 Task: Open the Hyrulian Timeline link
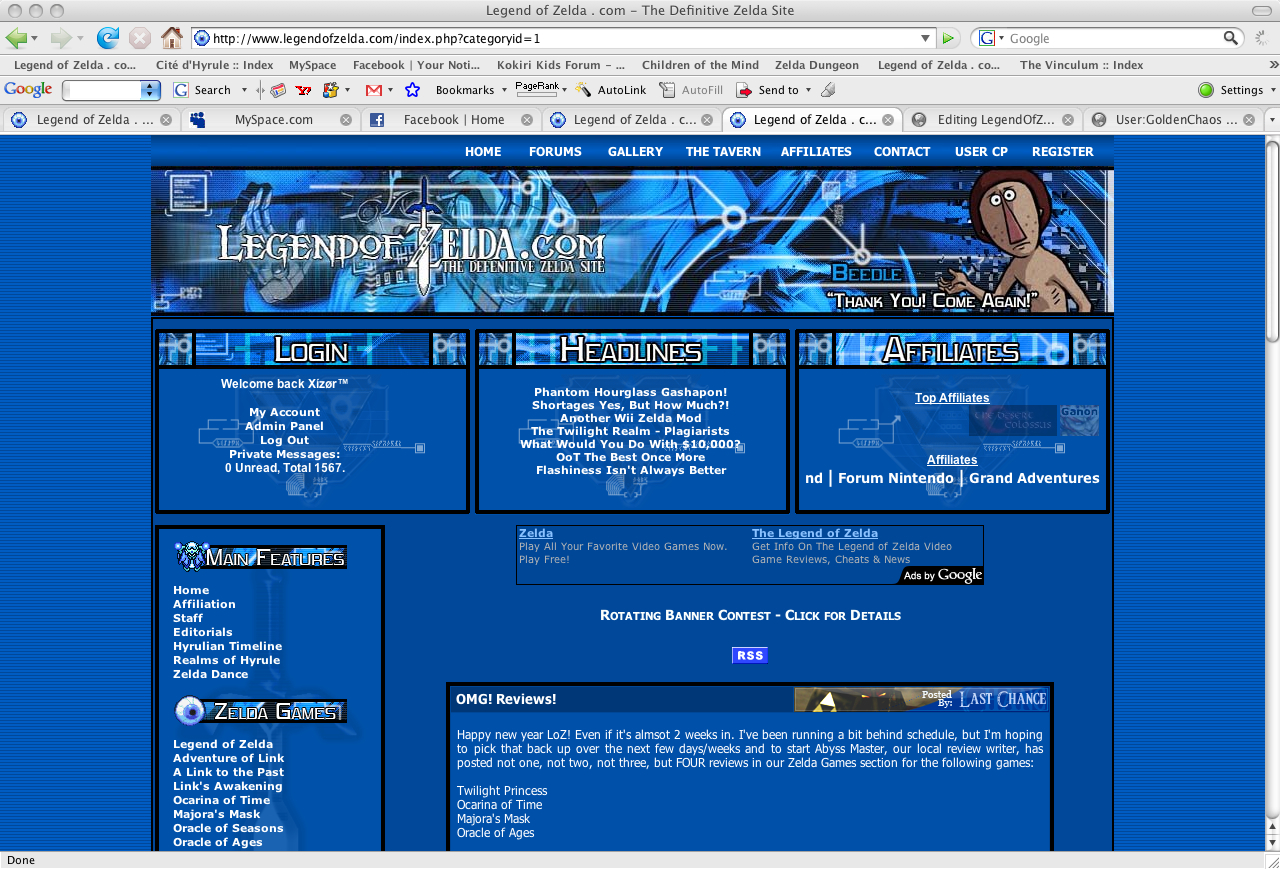coord(227,646)
